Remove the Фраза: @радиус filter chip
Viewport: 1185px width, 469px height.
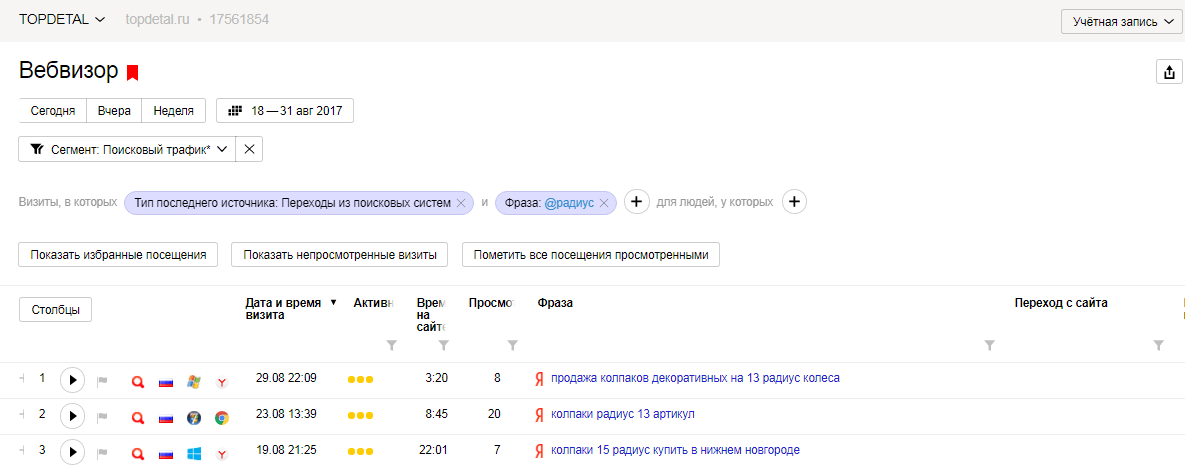(x=604, y=203)
